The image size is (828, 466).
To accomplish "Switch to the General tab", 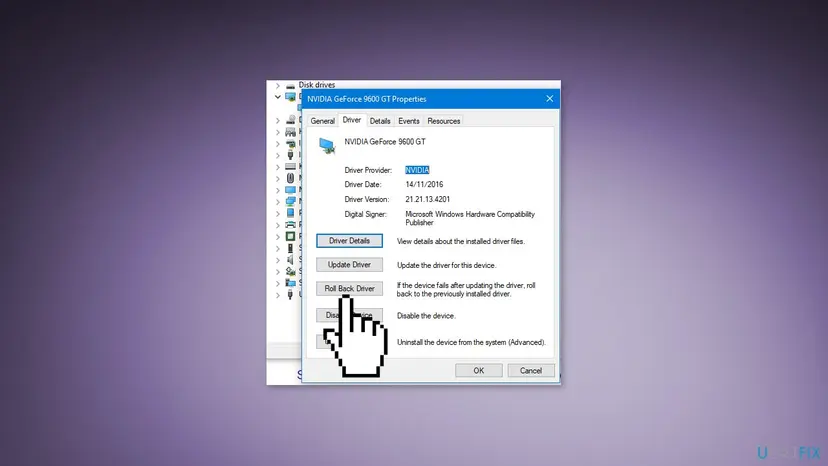I will (323, 121).
